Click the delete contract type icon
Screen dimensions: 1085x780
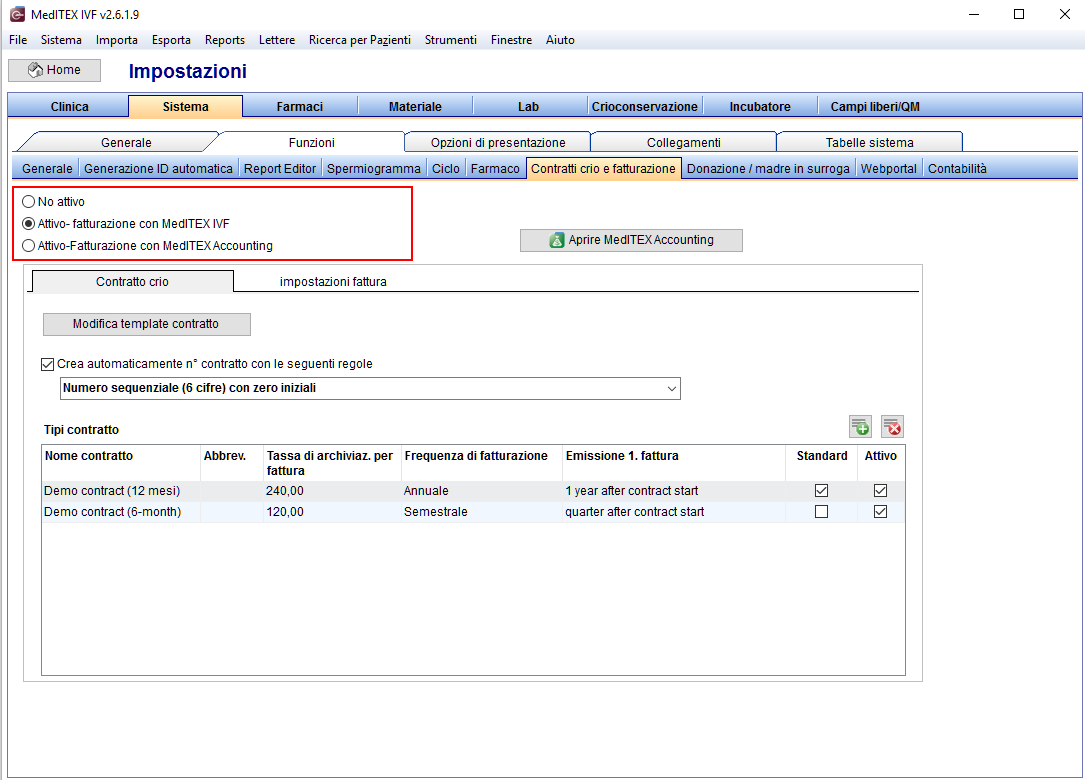tap(892, 427)
